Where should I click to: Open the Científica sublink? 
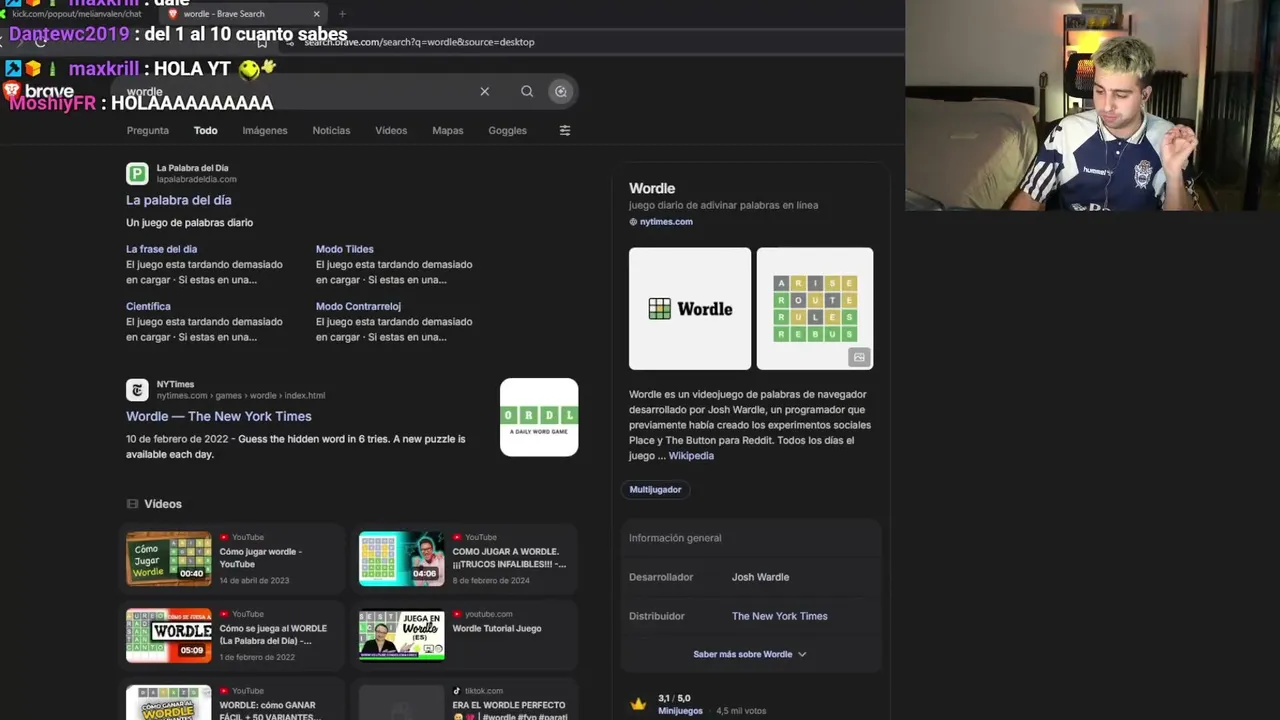[x=148, y=306]
